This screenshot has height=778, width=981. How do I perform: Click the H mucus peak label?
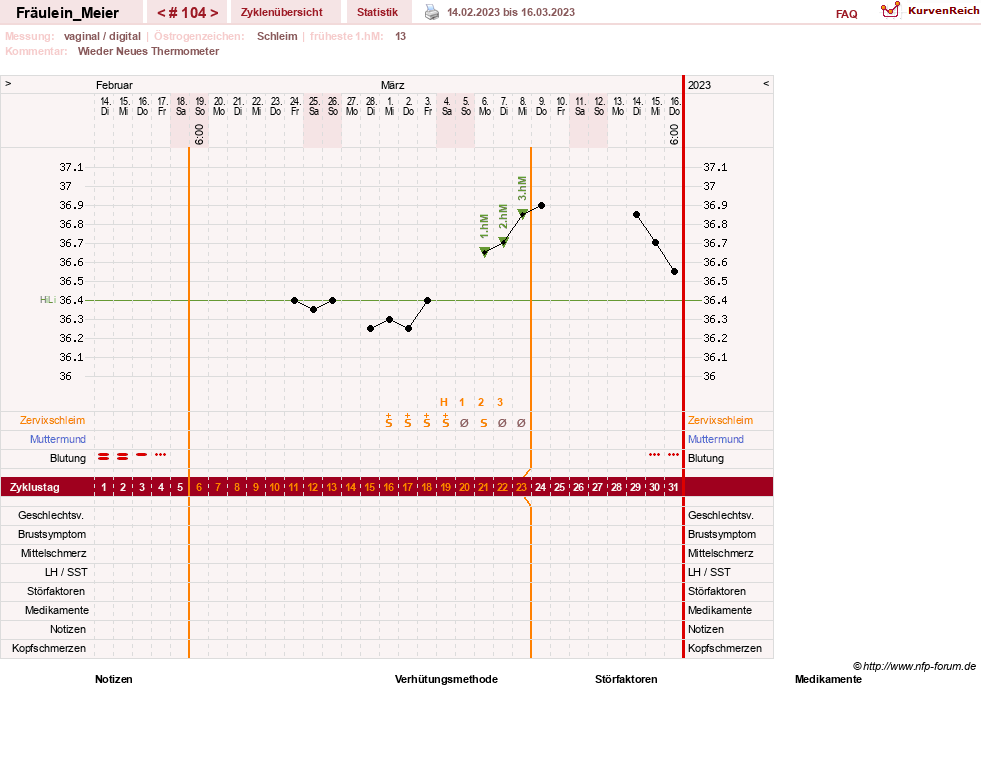click(x=444, y=402)
